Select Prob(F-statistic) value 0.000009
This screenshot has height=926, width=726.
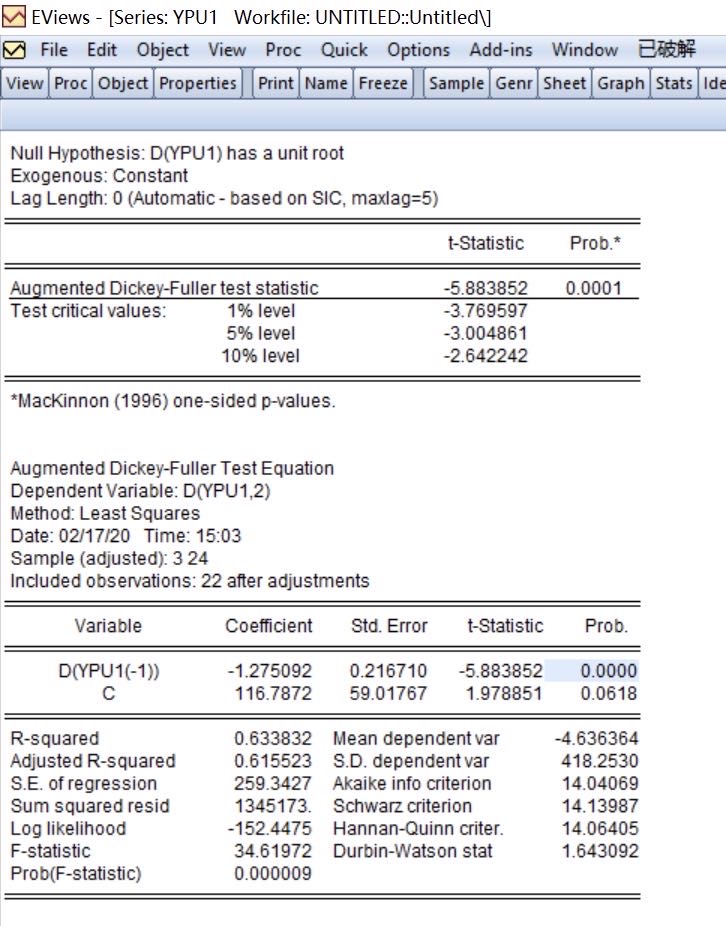pyautogui.click(x=273, y=873)
